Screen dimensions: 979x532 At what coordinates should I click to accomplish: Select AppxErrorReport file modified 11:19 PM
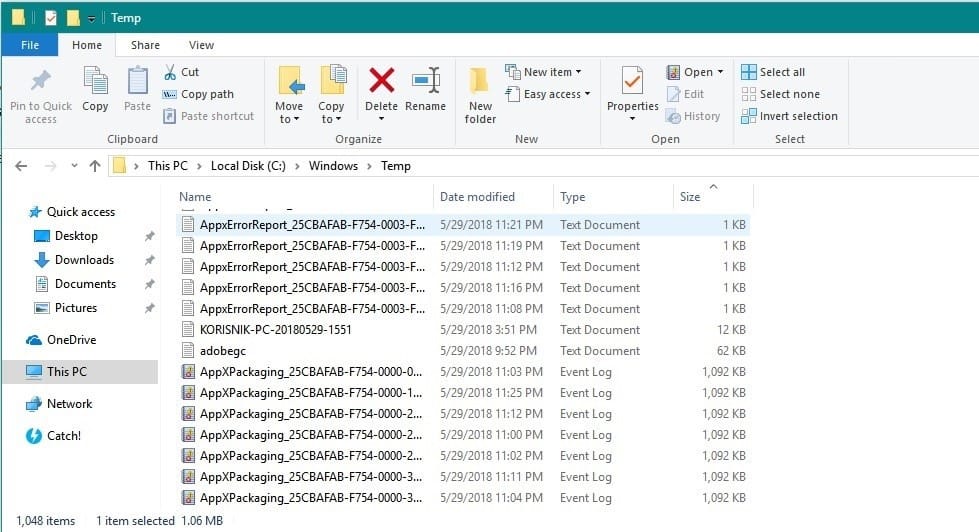[x=463, y=246]
